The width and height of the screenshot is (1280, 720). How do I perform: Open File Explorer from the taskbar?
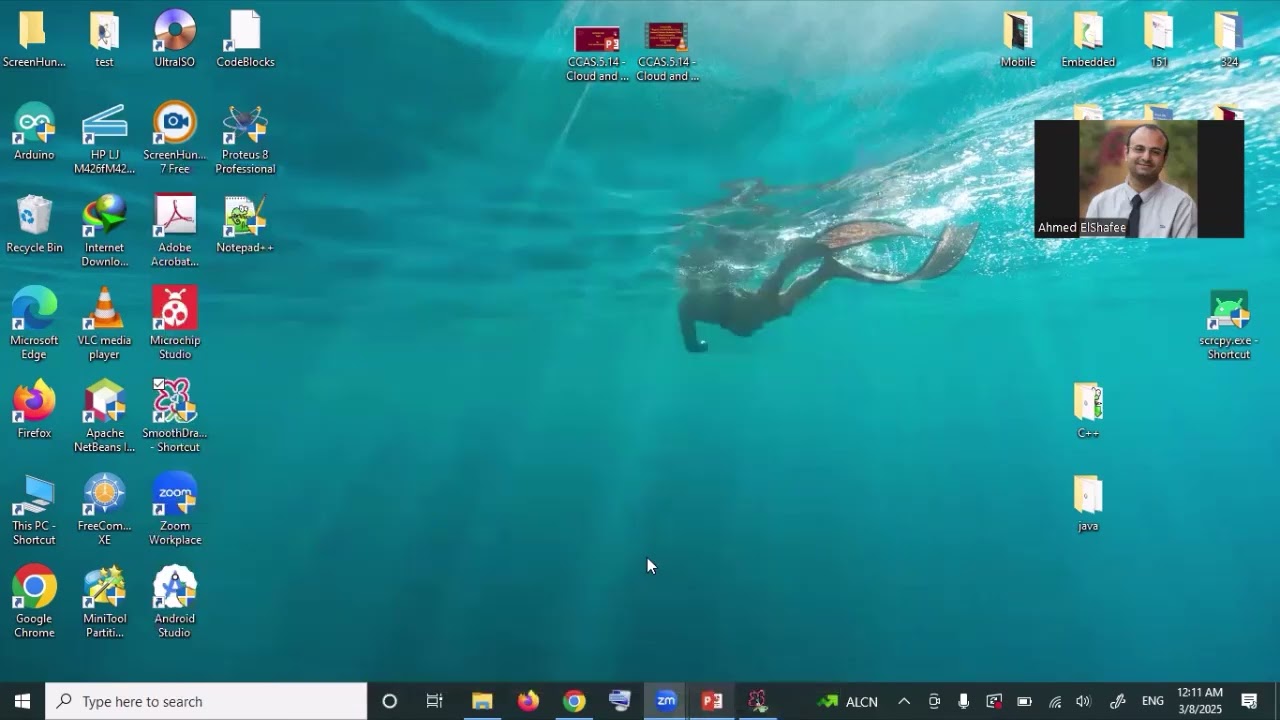[x=482, y=701]
